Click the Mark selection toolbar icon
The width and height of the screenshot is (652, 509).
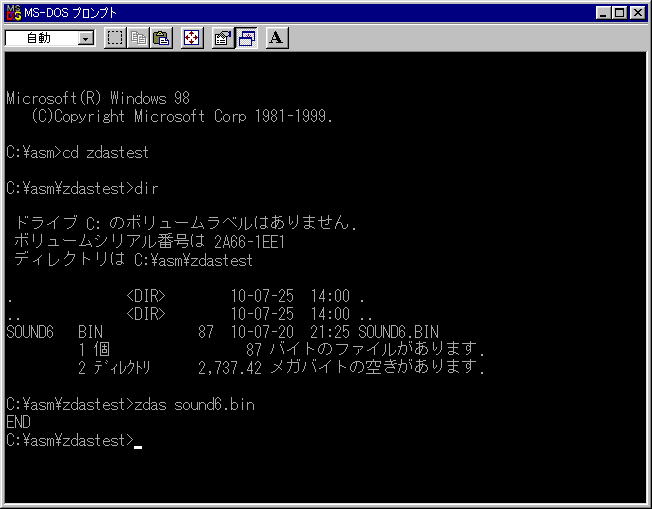click(x=115, y=38)
